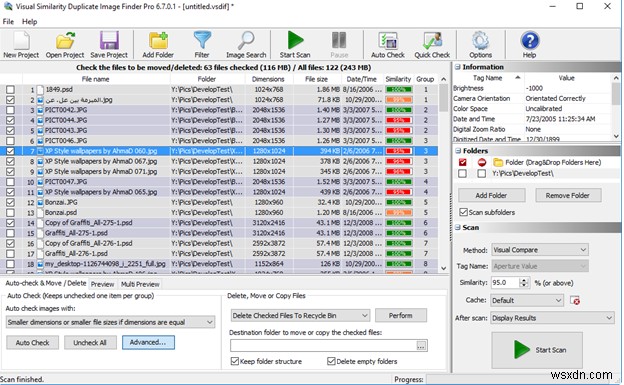Click the Save Project floppy icon

tap(109, 45)
